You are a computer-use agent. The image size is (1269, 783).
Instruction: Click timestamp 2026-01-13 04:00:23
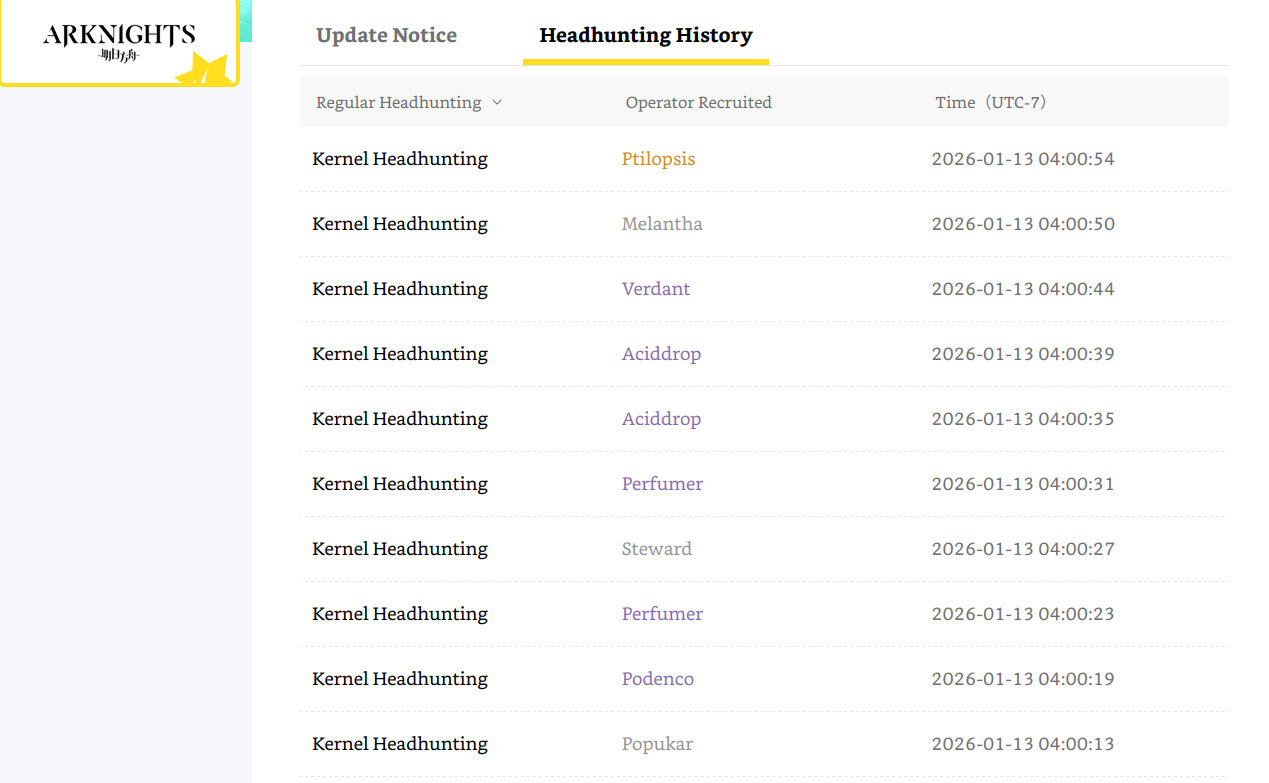pyautogui.click(x=1023, y=614)
